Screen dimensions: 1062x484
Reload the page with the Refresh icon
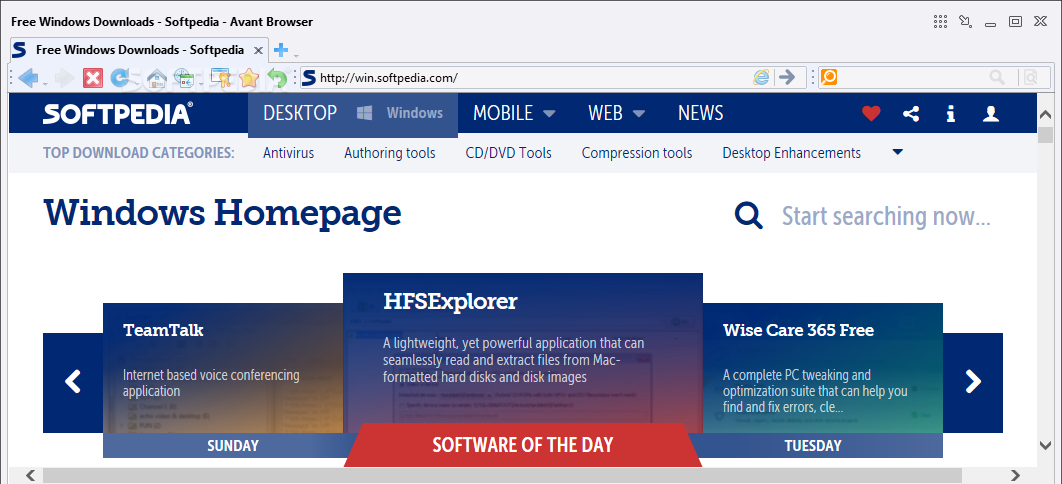(x=120, y=78)
